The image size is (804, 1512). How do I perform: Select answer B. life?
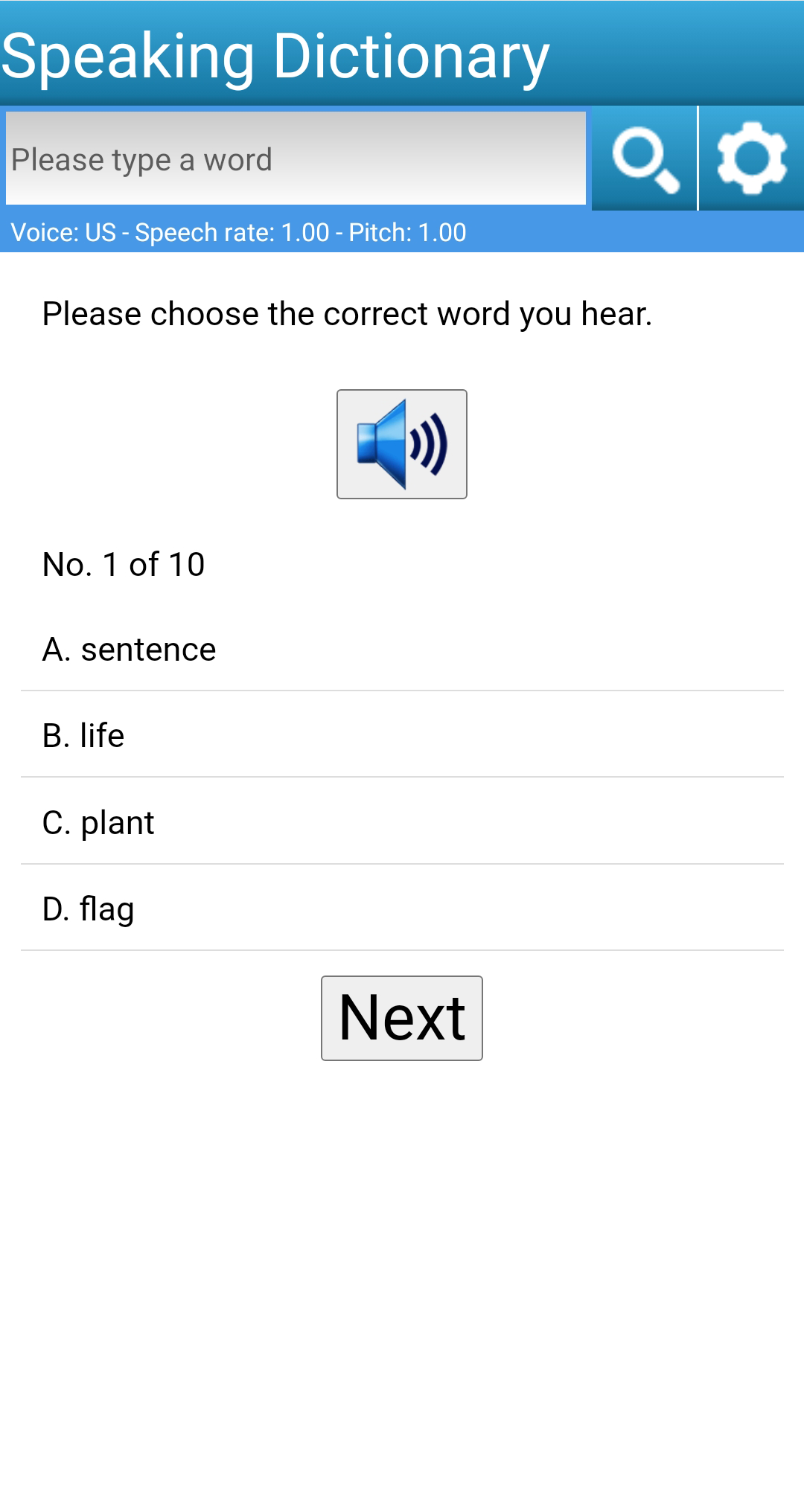point(83,736)
